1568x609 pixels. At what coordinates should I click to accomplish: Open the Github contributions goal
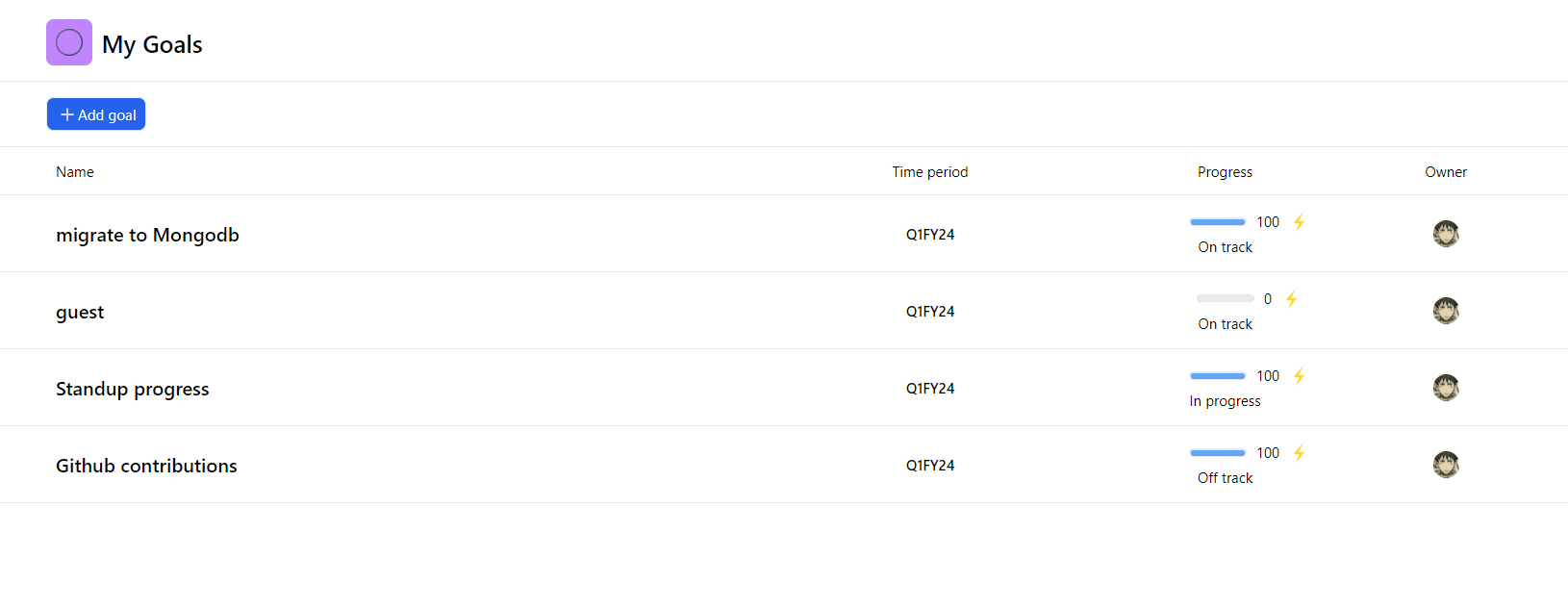(x=146, y=466)
